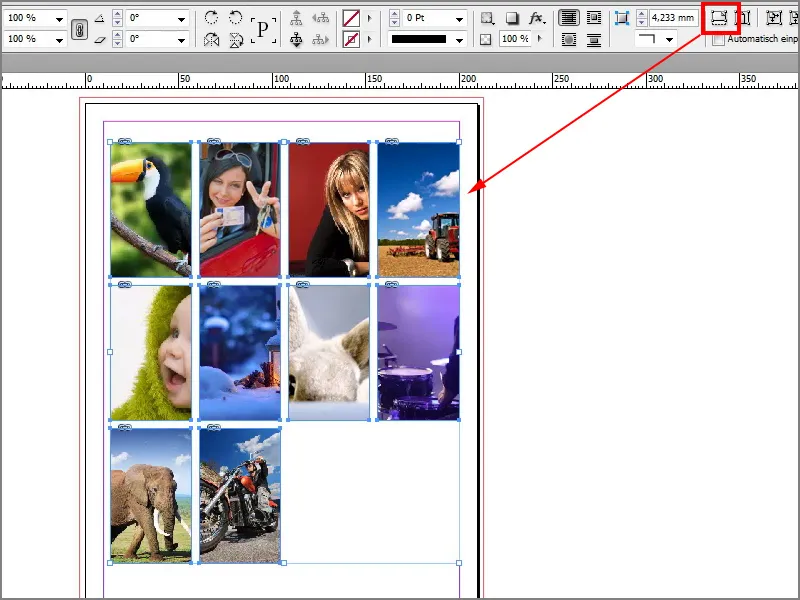Expand the stroke color flyout arrow
This screenshot has height=600, width=800.
point(370,39)
